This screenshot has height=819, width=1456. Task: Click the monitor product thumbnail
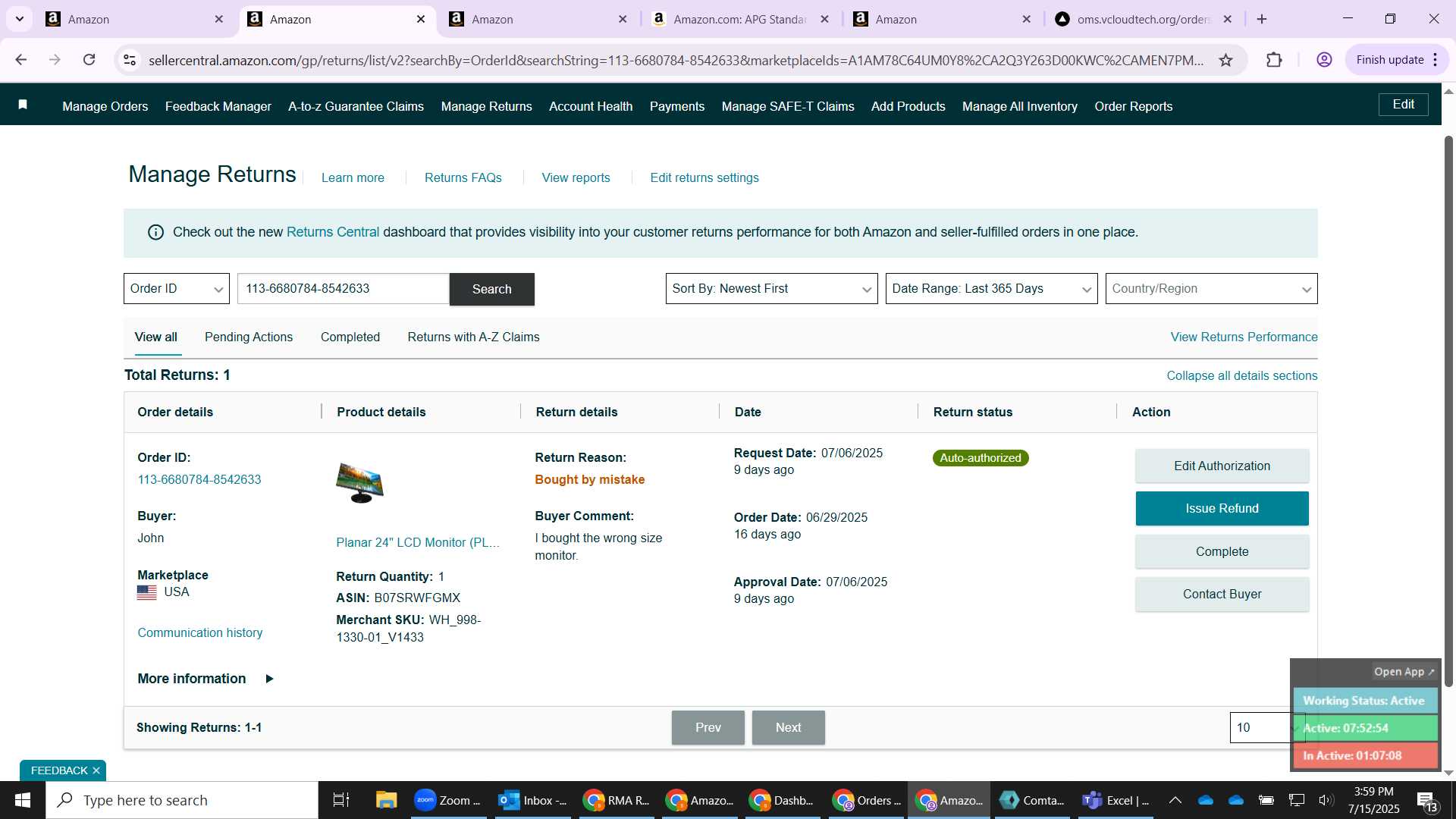point(360,483)
